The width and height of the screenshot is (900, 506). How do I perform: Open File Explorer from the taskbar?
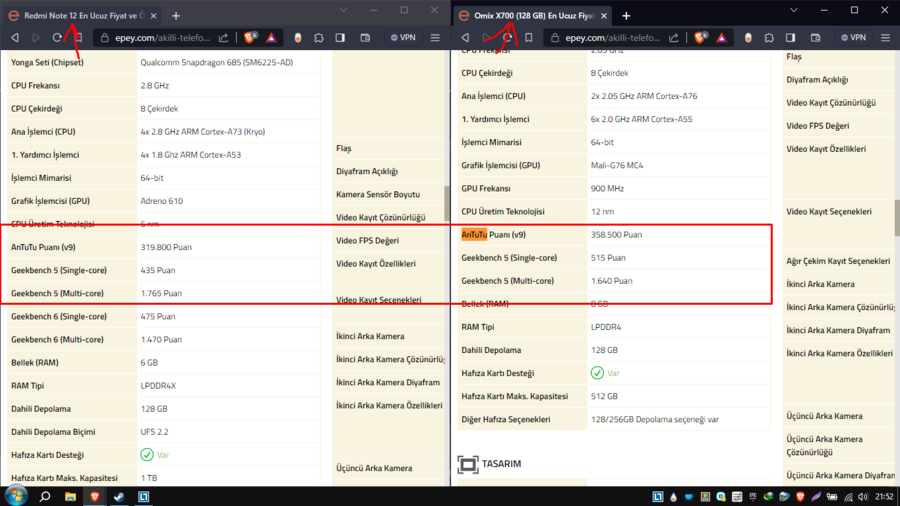pyautogui.click(x=70, y=497)
